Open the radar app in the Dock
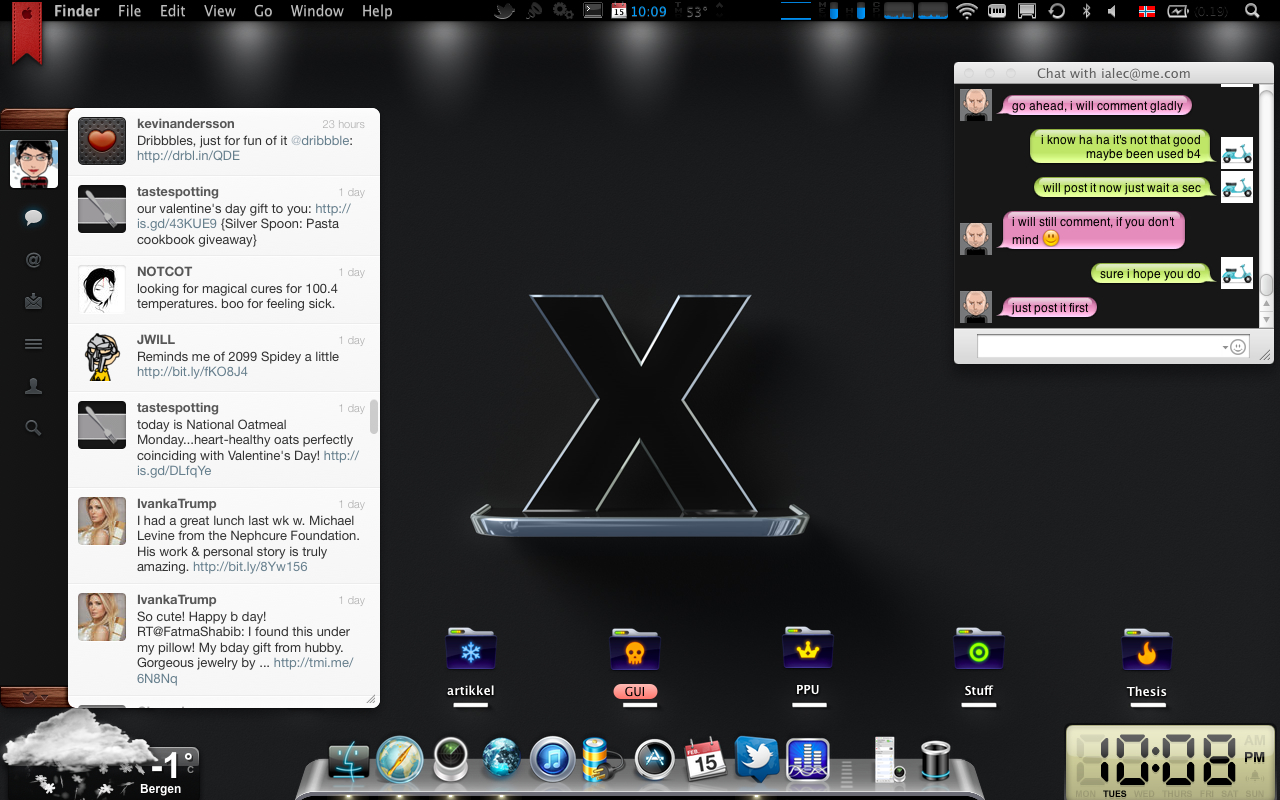This screenshot has height=800, width=1280. coord(450,760)
